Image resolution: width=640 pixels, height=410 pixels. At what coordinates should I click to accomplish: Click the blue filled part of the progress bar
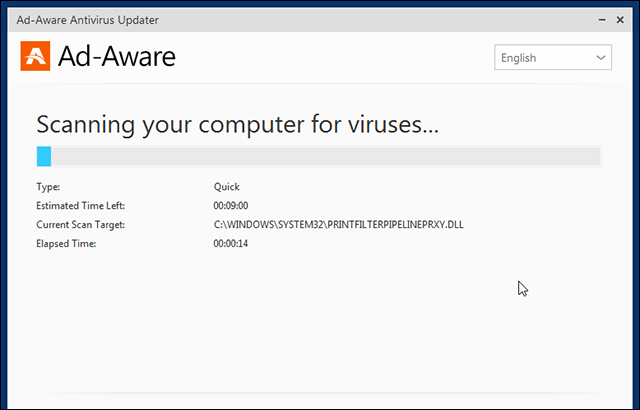44,156
